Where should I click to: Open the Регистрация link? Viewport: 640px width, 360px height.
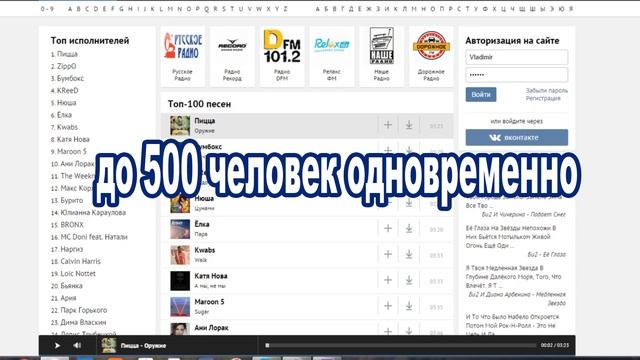click(x=543, y=98)
